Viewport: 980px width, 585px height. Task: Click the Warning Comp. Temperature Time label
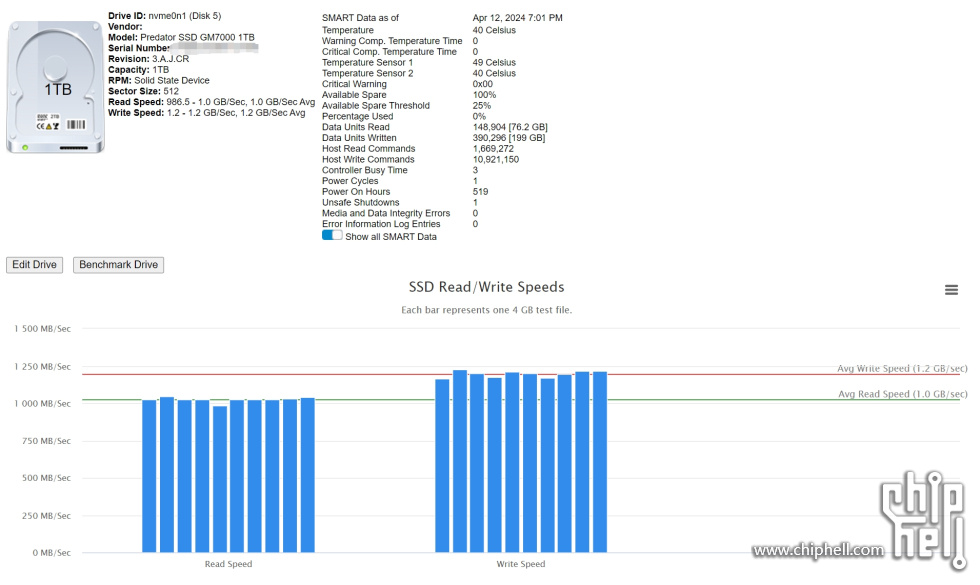(392, 41)
